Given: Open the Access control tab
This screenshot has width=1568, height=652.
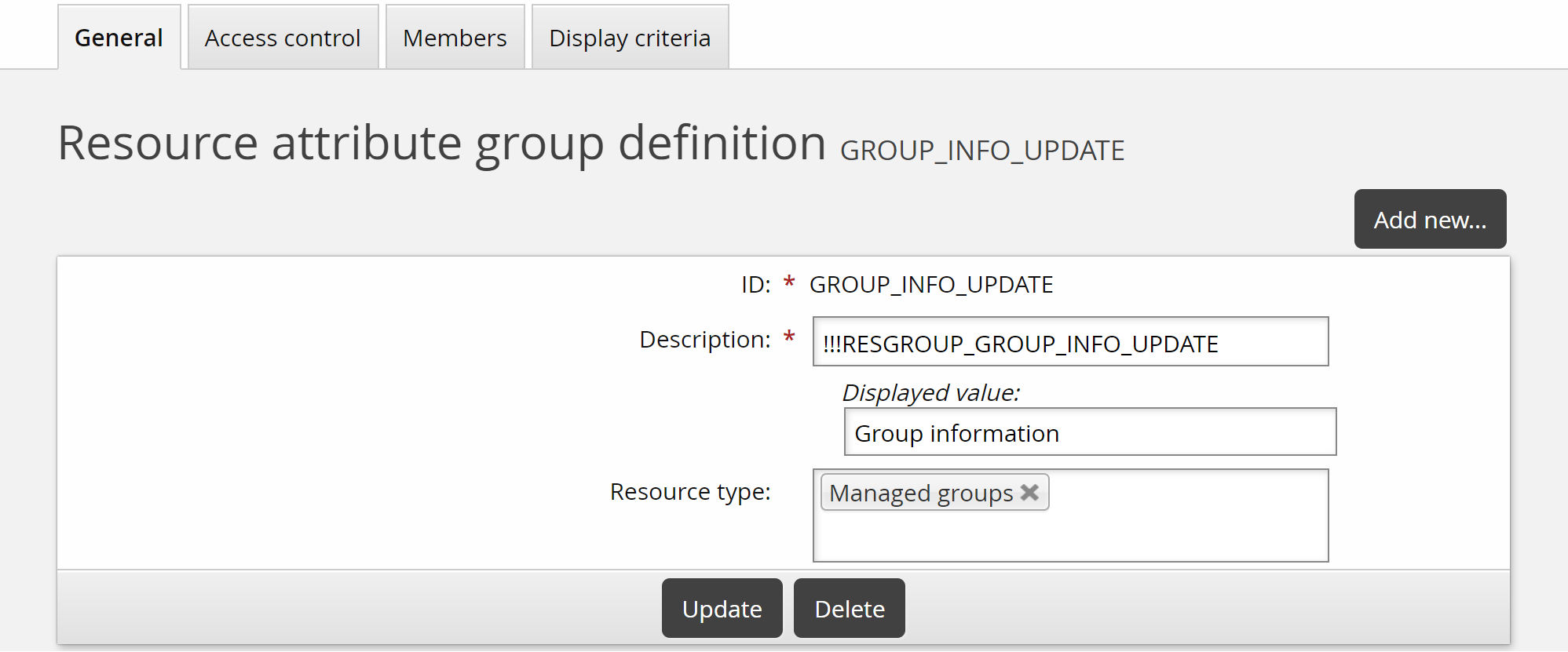Looking at the screenshot, I should [283, 38].
